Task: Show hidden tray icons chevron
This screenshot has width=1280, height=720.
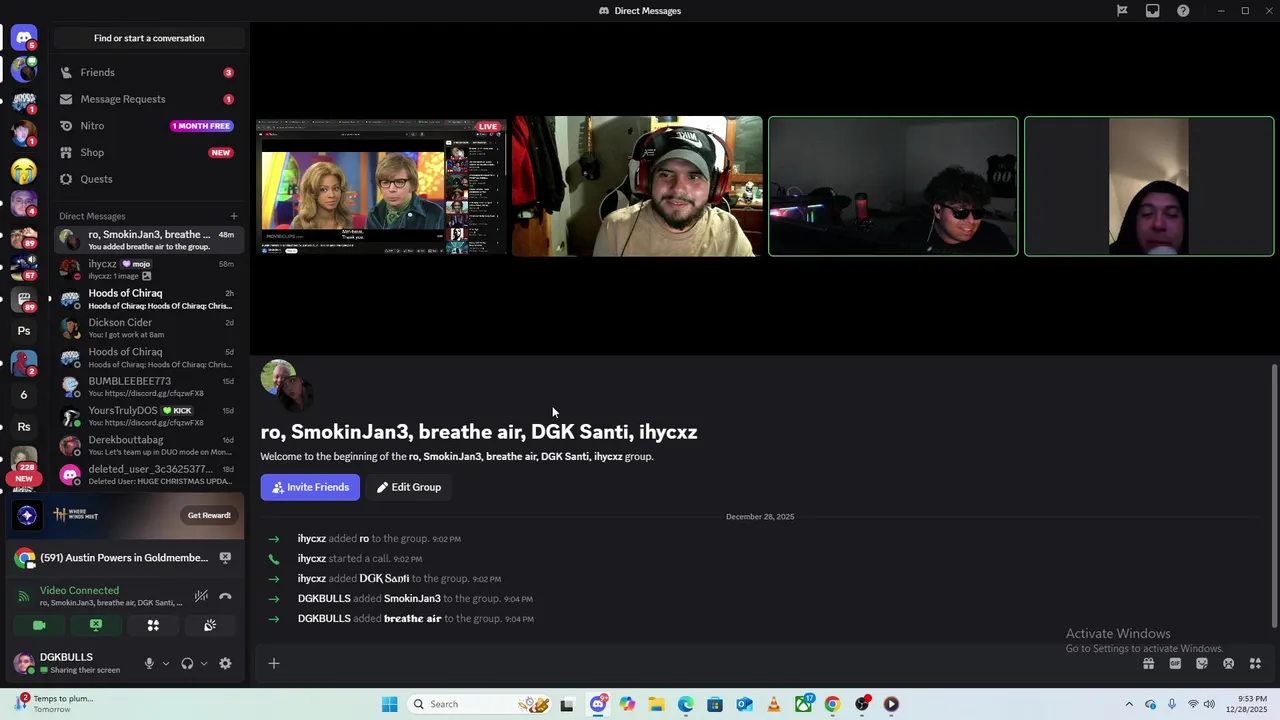Action: (1129, 704)
